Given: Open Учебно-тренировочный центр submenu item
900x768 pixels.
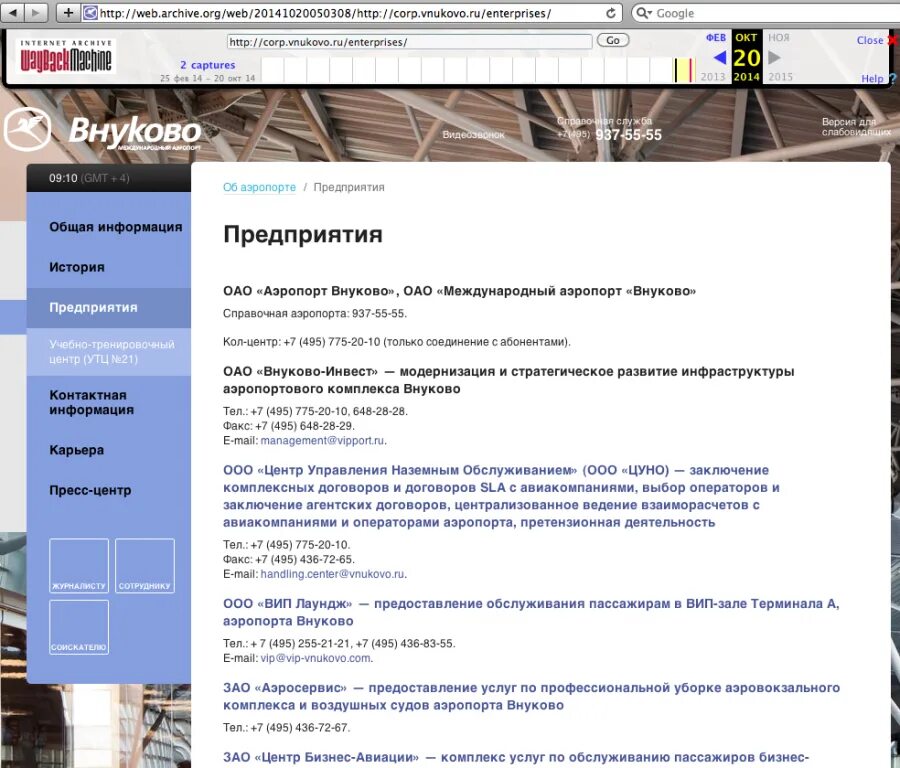Looking at the screenshot, I should (x=112, y=352).
